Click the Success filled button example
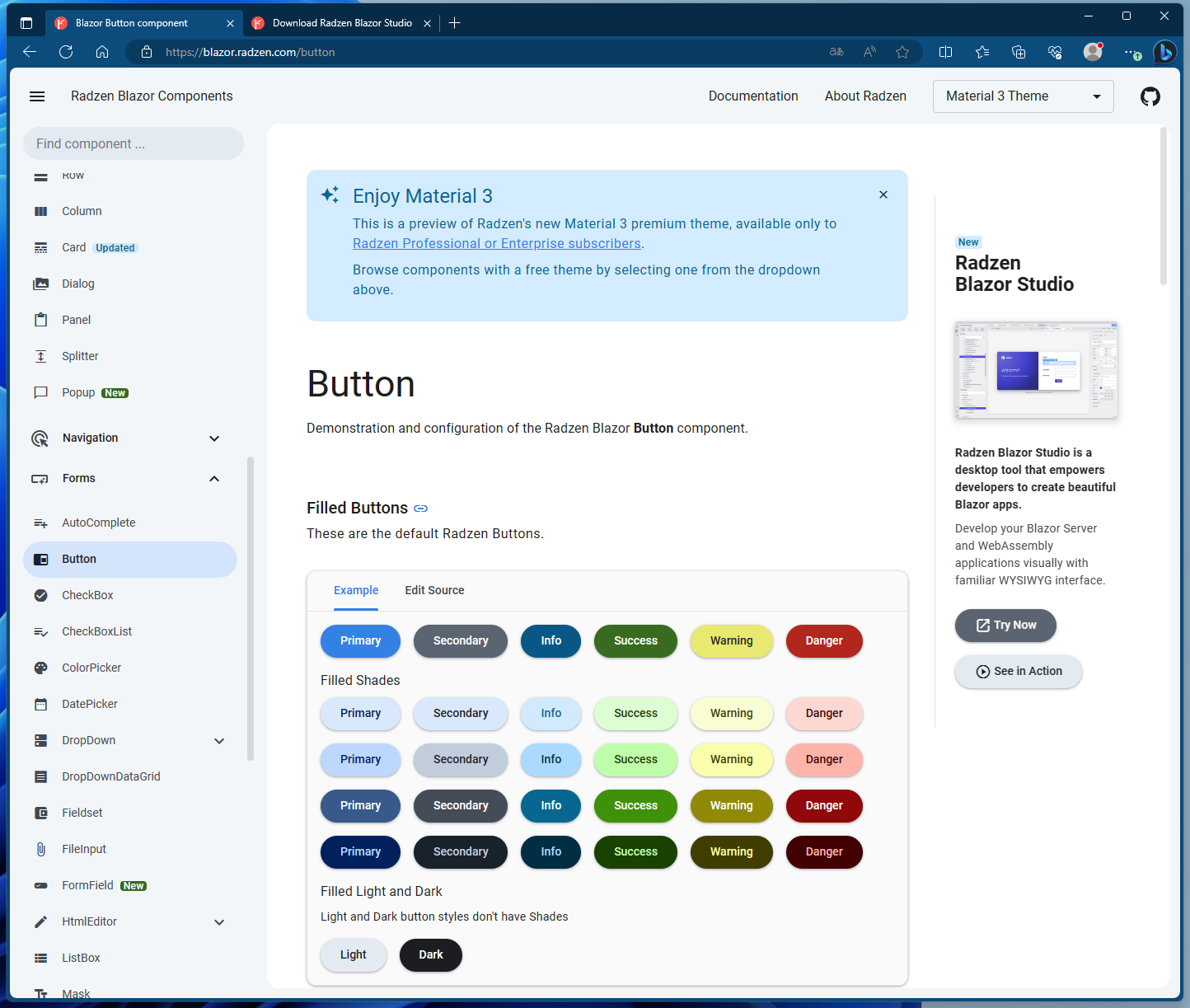 (635, 640)
